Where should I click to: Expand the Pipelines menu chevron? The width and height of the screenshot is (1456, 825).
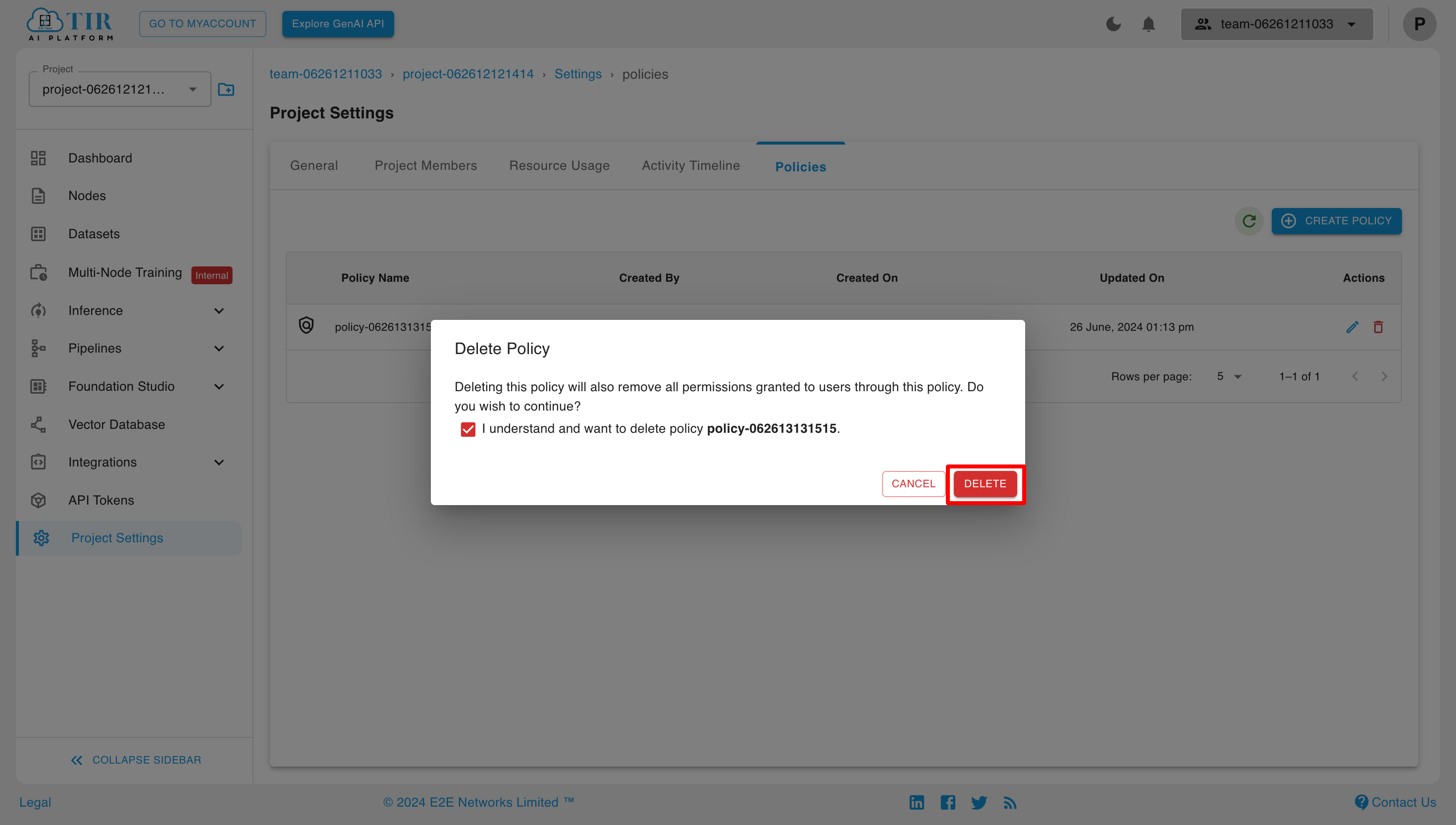219,349
